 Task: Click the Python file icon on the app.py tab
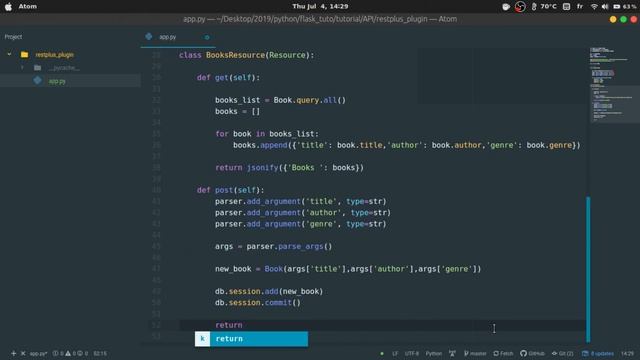(x=149, y=37)
